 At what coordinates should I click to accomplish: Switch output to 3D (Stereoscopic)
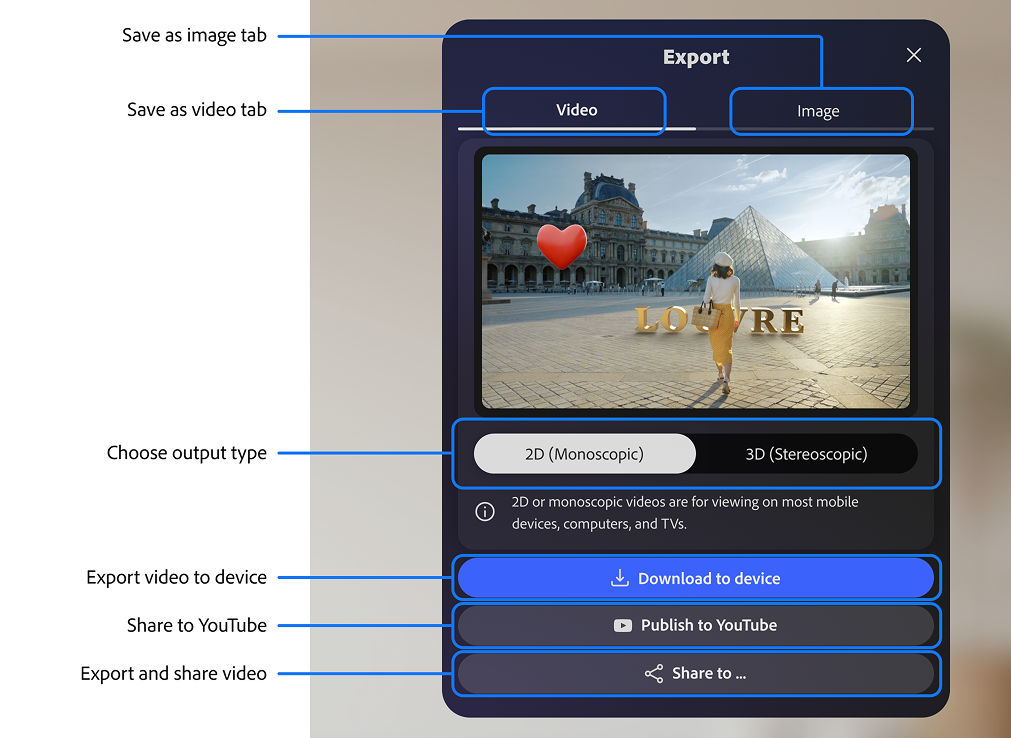(x=806, y=453)
